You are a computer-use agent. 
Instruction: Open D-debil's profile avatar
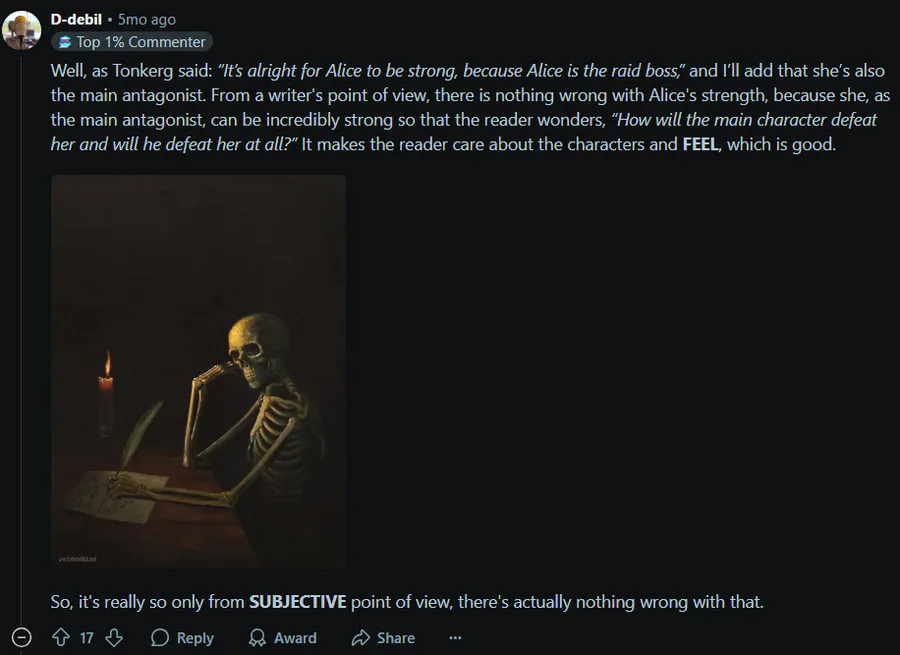click(x=22, y=30)
